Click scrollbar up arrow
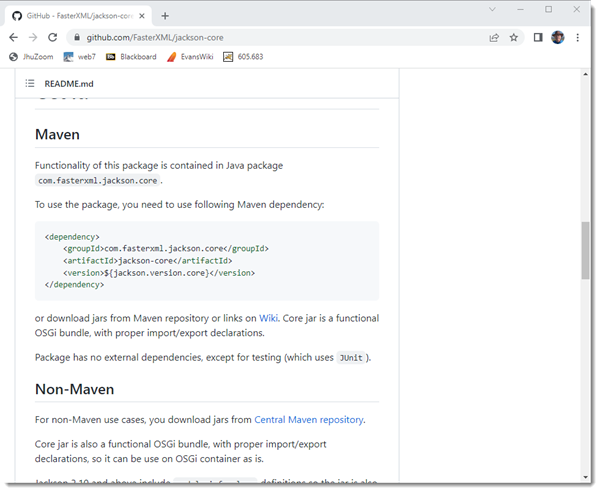 (x=585, y=74)
